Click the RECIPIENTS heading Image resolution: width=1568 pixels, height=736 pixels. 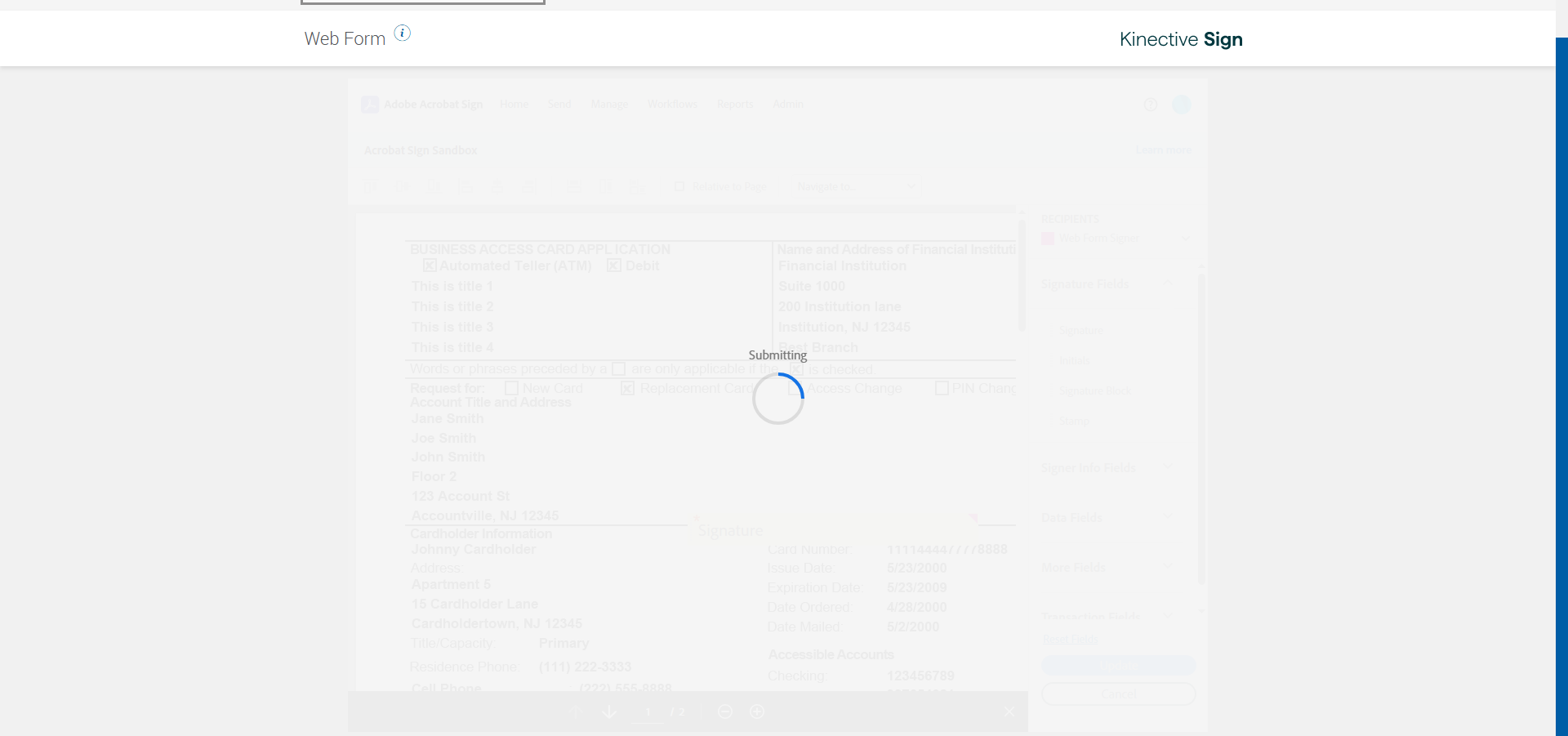point(1070,219)
